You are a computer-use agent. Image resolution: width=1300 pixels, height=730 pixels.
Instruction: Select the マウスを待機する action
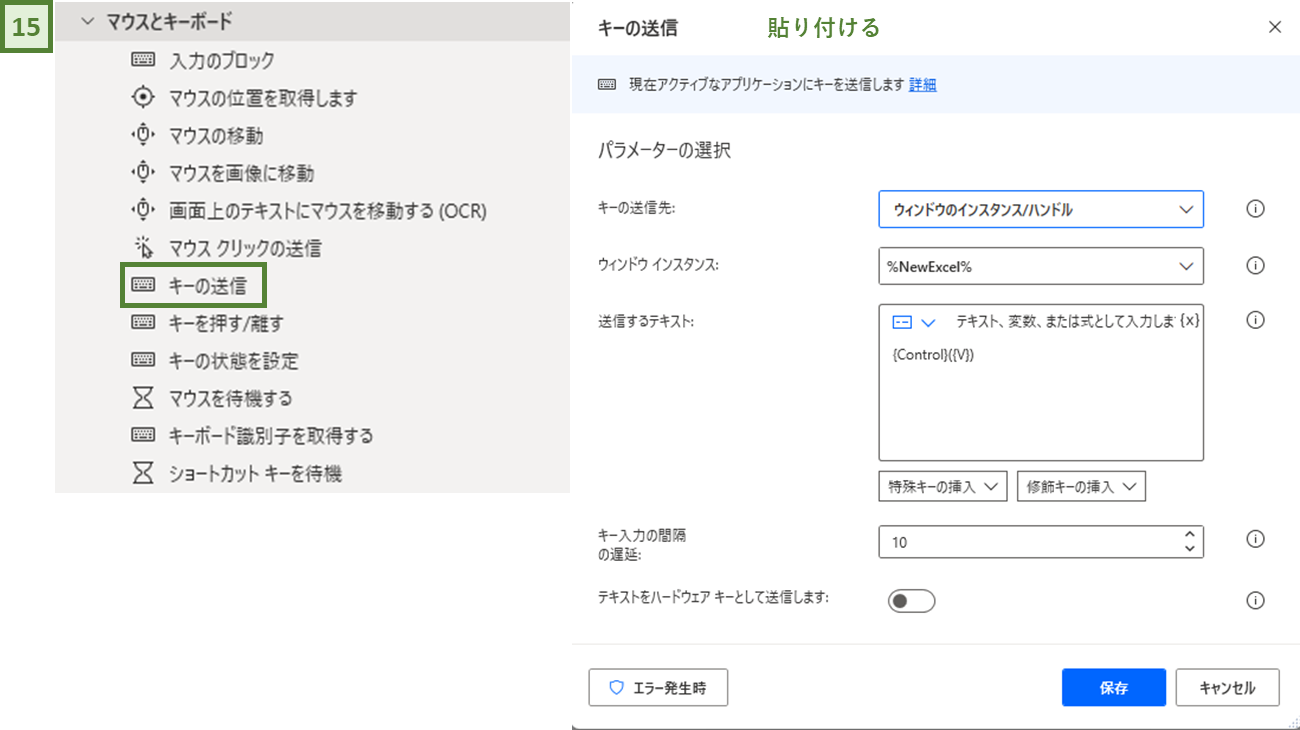231,398
